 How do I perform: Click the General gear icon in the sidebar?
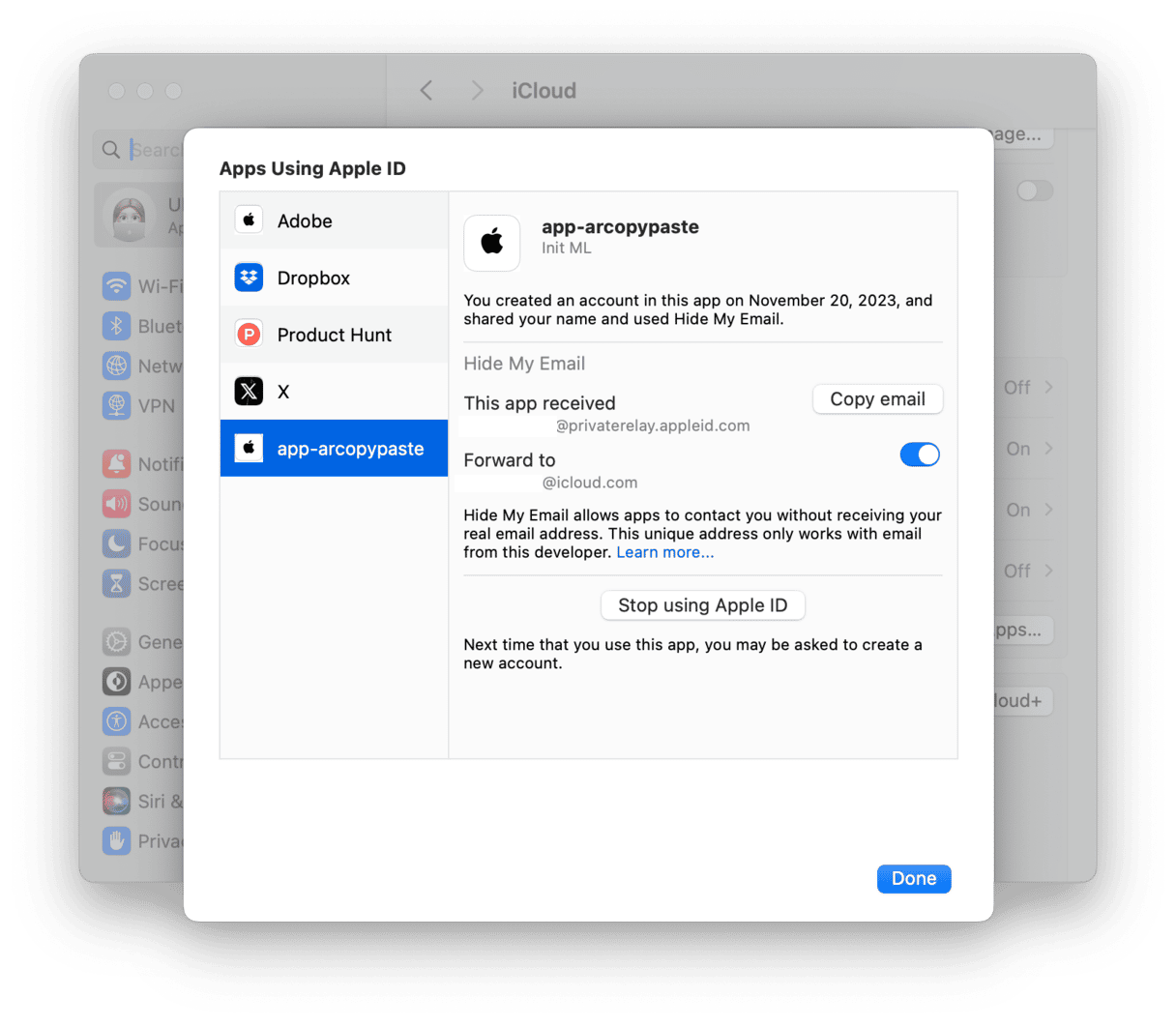tap(116, 642)
